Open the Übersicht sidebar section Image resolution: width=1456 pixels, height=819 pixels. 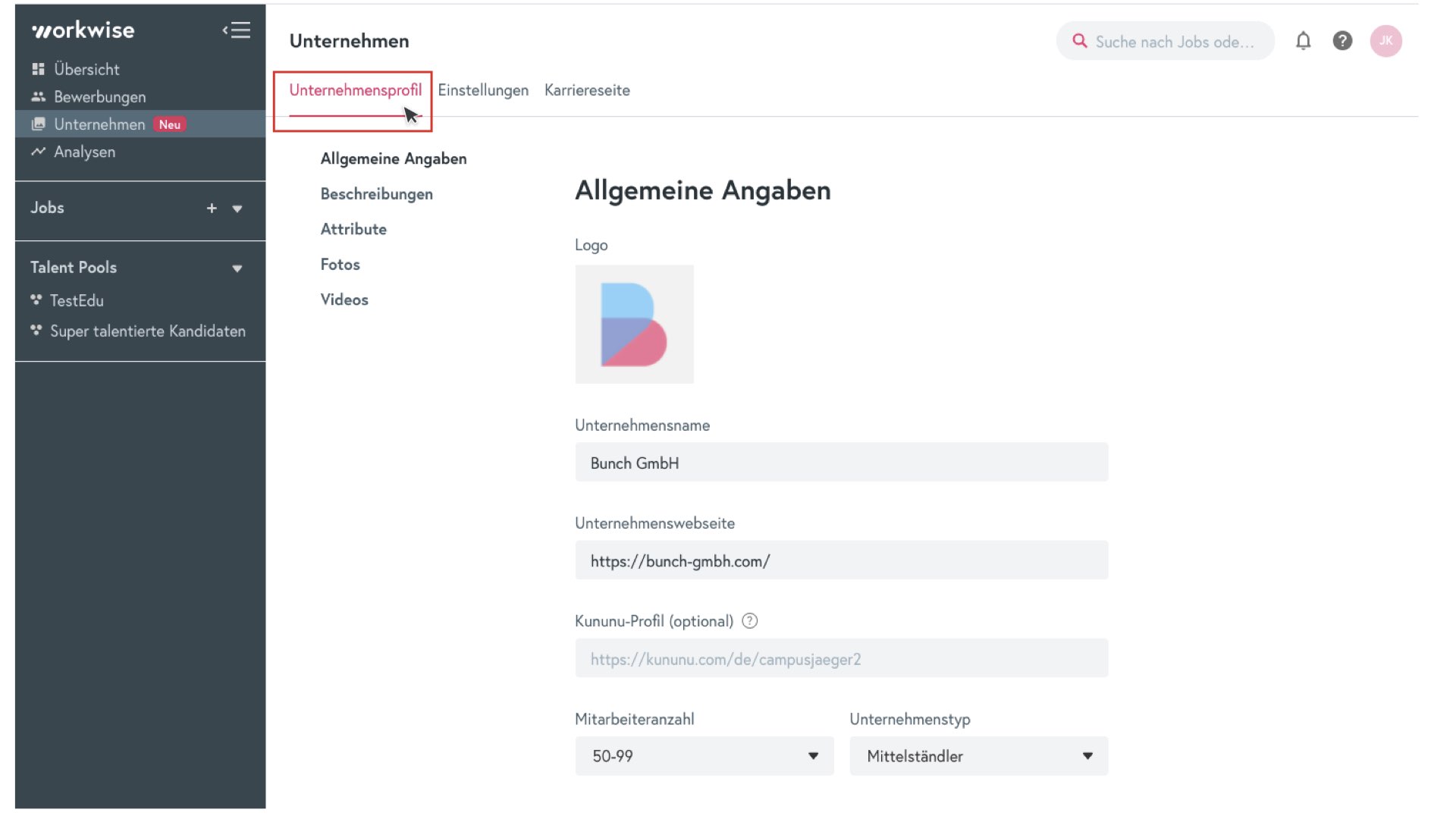(37, 68)
